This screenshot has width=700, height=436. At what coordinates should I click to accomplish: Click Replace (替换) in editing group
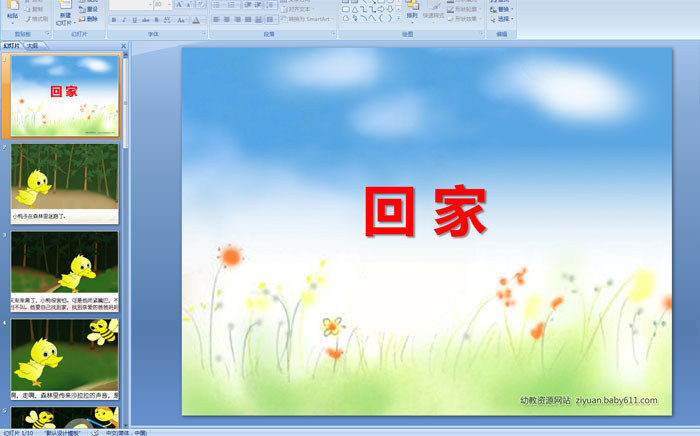[502, 9]
